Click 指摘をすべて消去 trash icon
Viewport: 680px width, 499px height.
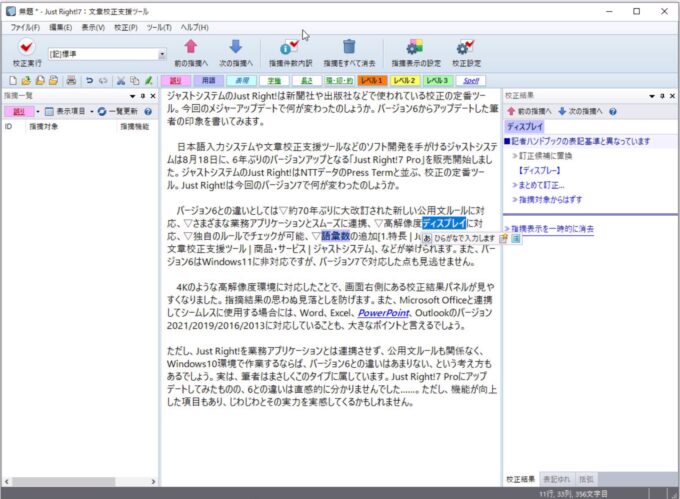click(x=349, y=53)
